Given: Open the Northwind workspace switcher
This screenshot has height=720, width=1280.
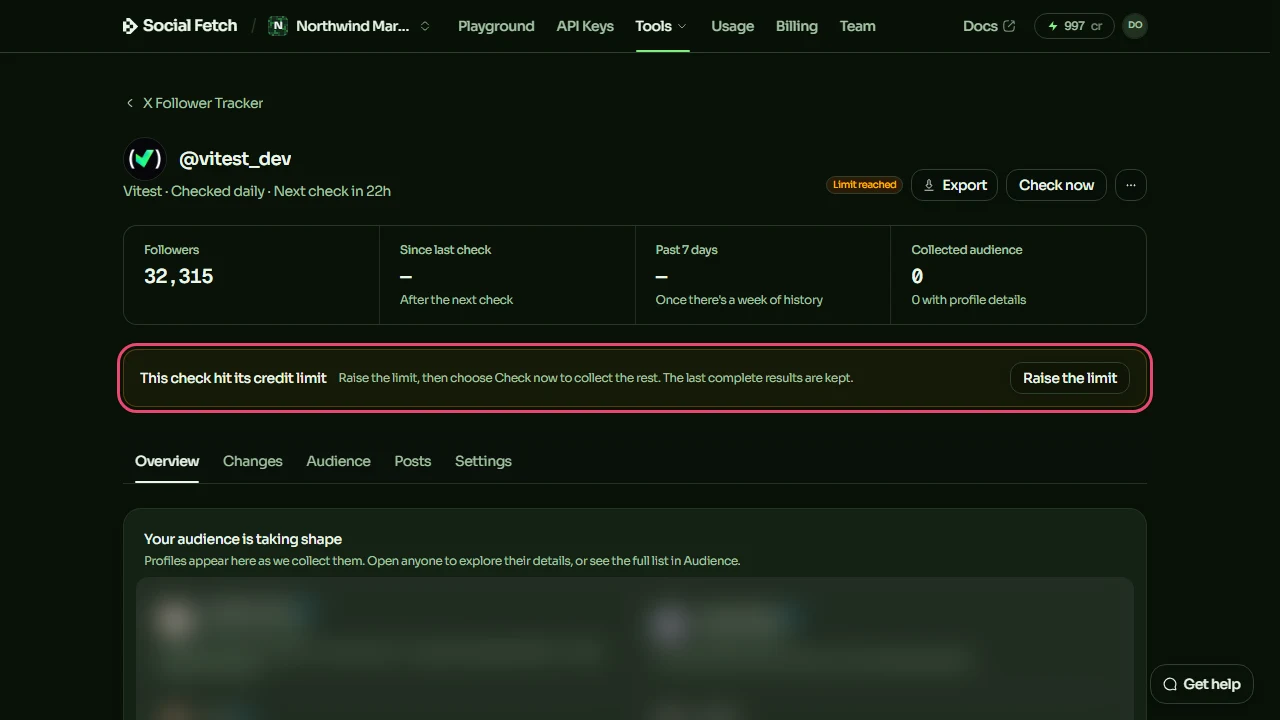Looking at the screenshot, I should [350, 26].
